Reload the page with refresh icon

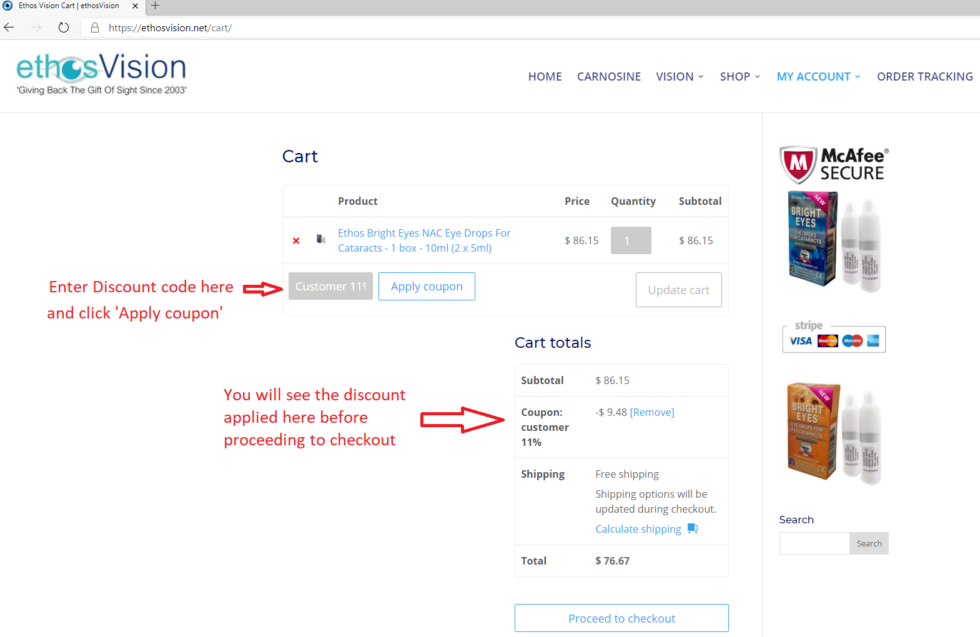tap(63, 28)
